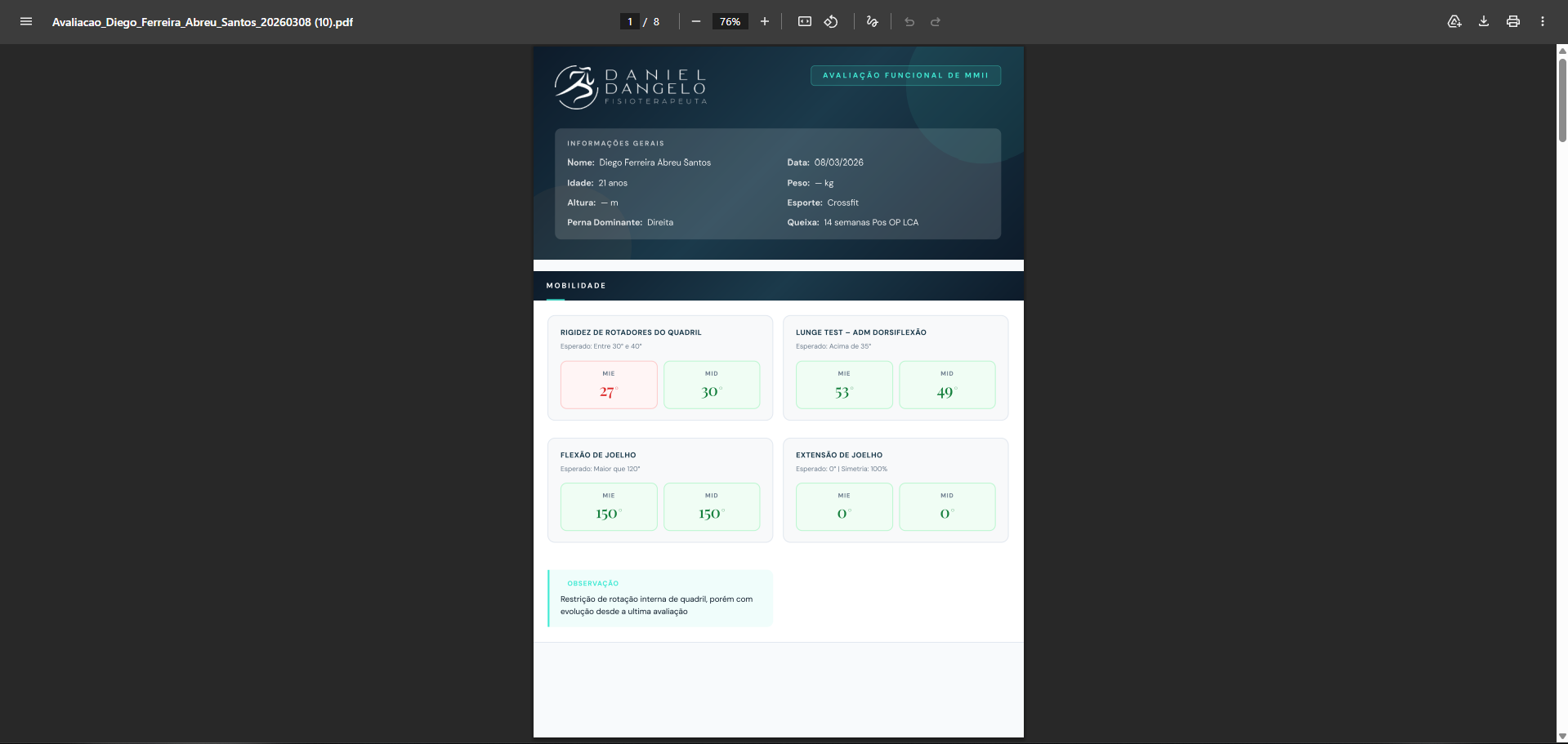The image size is (1568, 744).
Task: Download the PDF file
Action: (x=1483, y=22)
